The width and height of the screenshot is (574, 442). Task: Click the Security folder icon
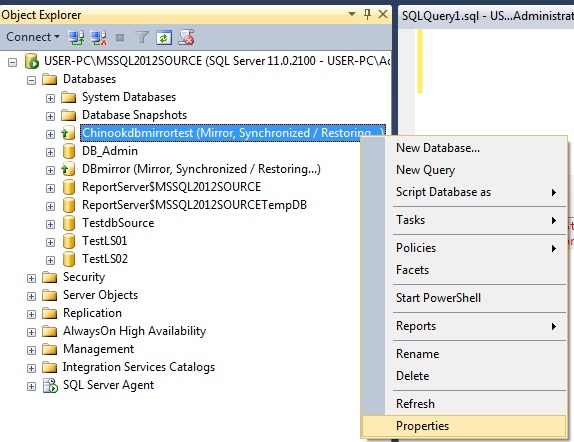pos(49,277)
